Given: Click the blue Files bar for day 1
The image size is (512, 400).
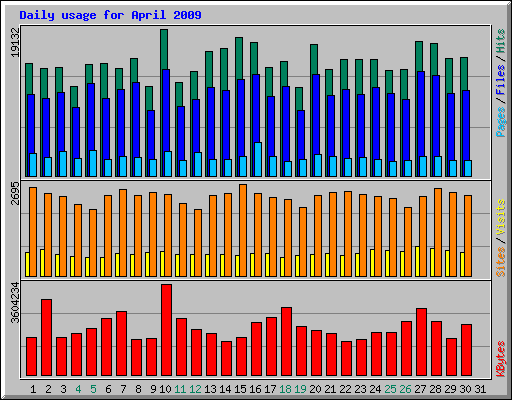Looking at the screenshot, I should click(31, 123).
